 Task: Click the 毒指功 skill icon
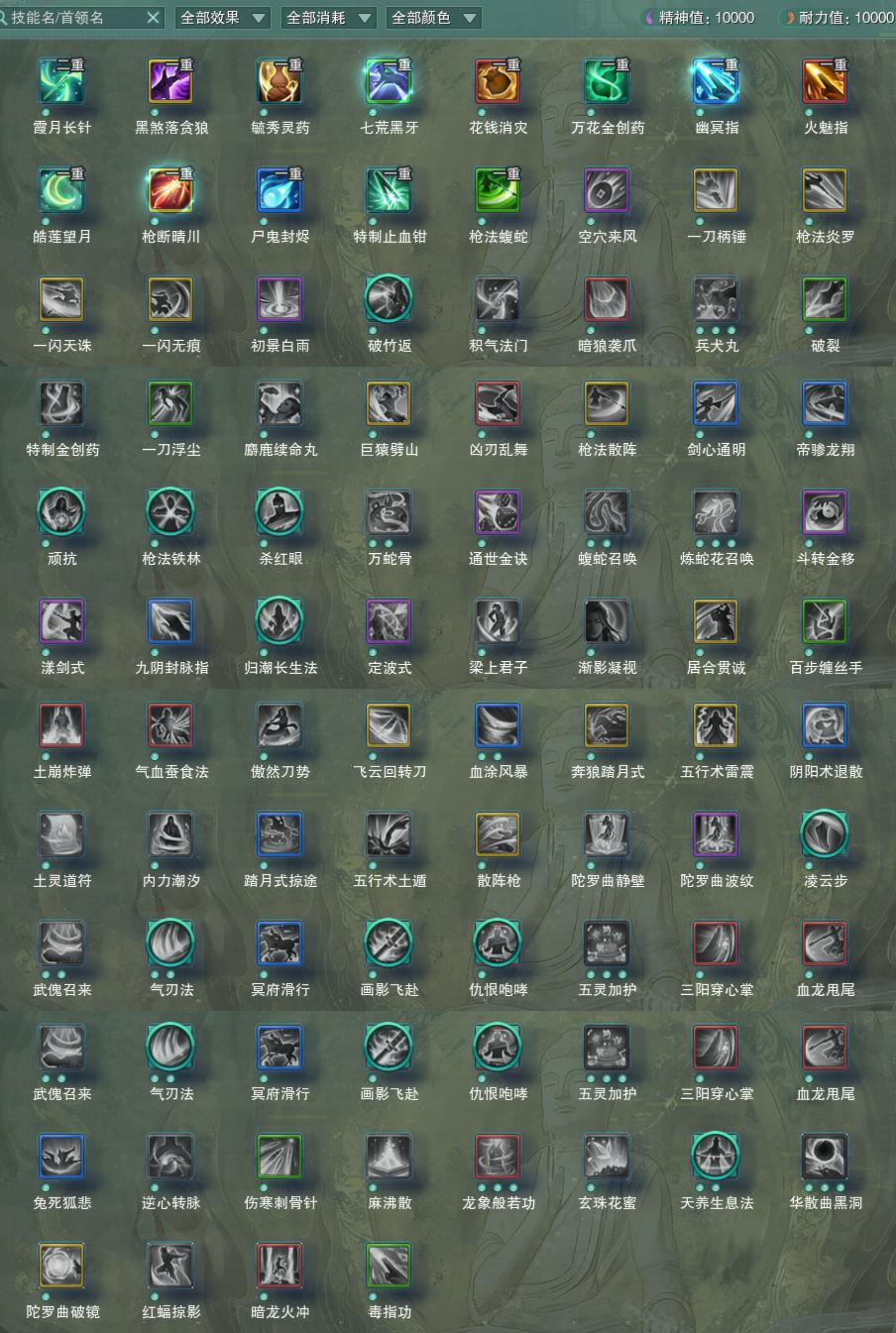pos(390,1266)
